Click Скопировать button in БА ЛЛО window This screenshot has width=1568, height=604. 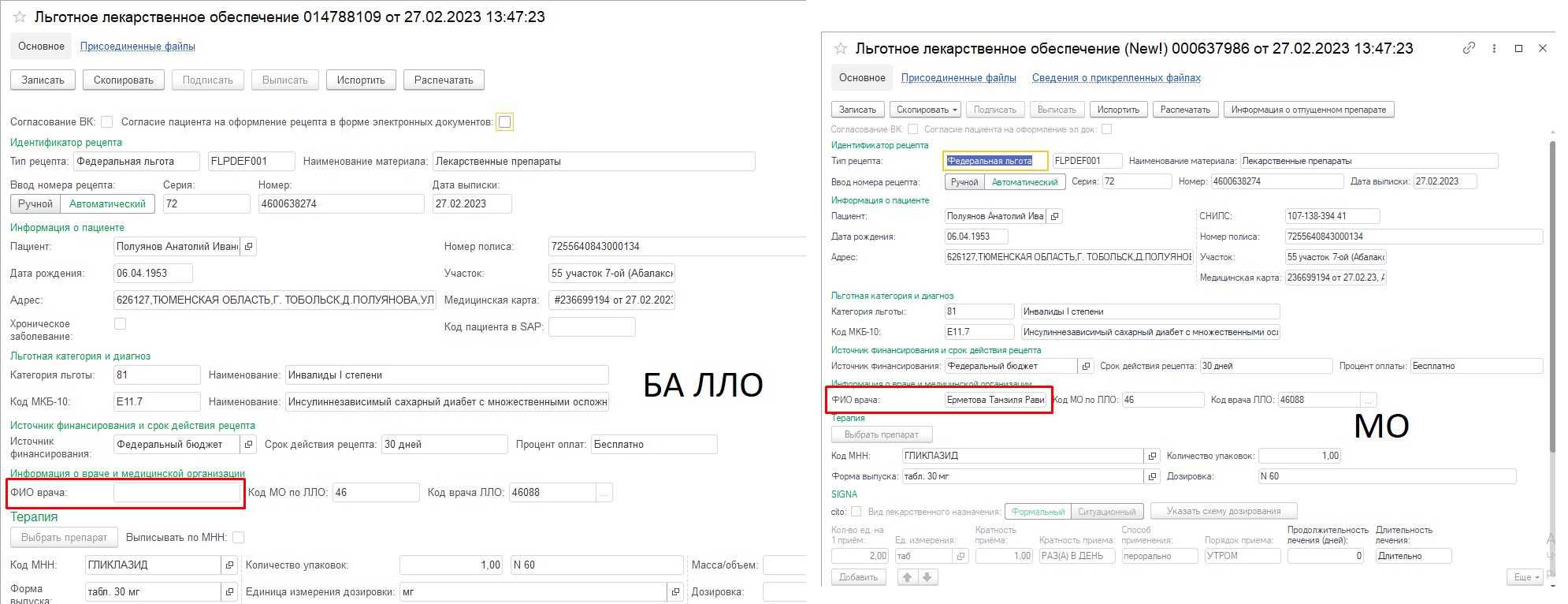pos(124,80)
